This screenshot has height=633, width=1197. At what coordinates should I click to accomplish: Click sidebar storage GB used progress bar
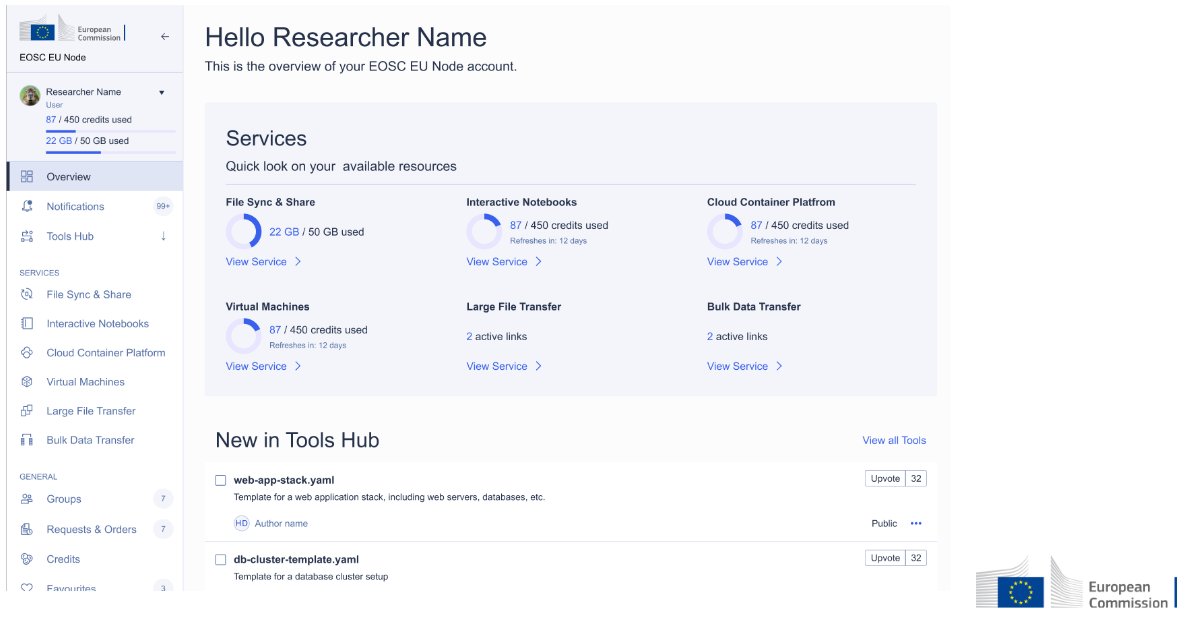click(110, 152)
